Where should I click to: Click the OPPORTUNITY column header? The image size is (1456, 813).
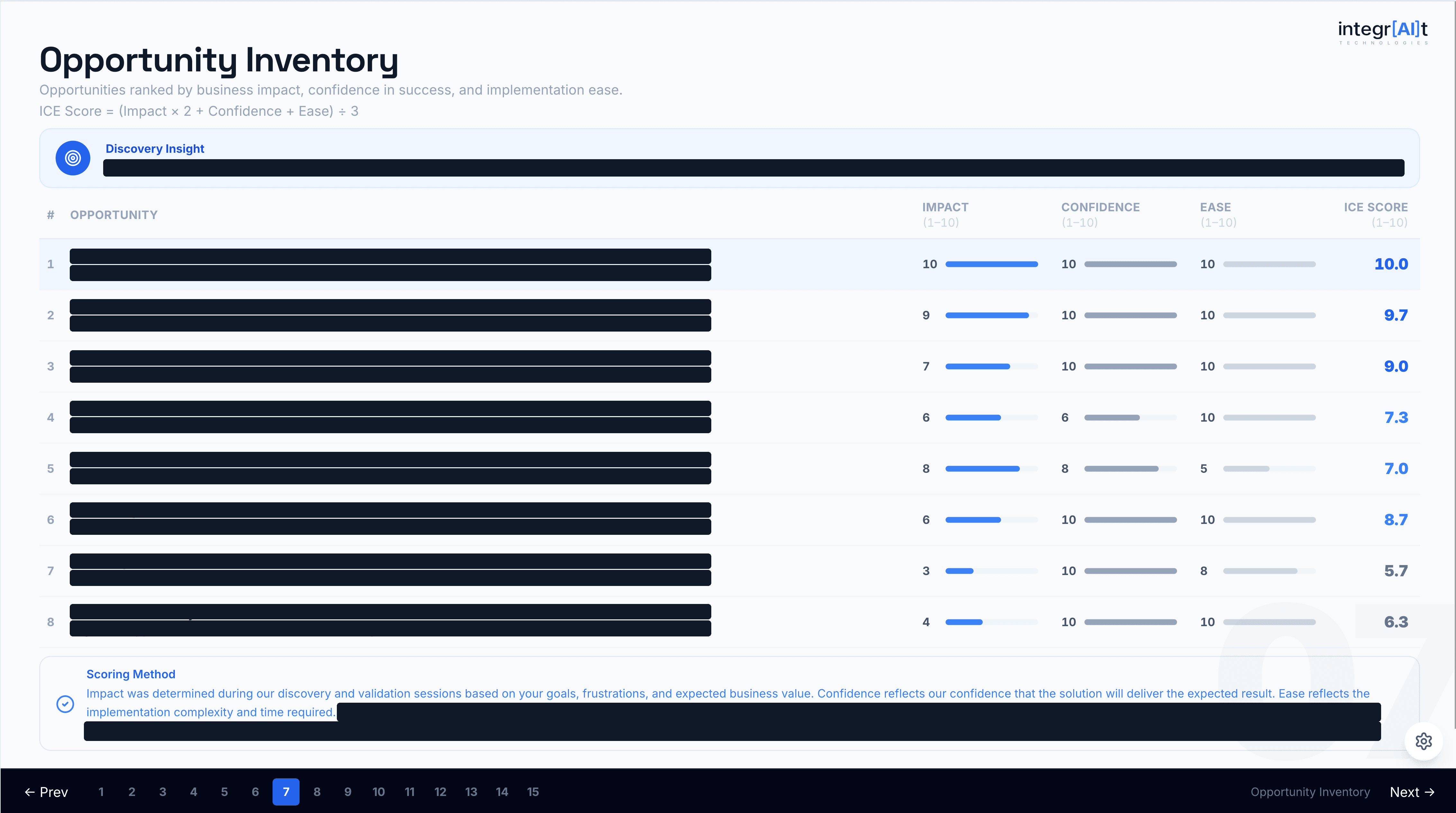113,215
